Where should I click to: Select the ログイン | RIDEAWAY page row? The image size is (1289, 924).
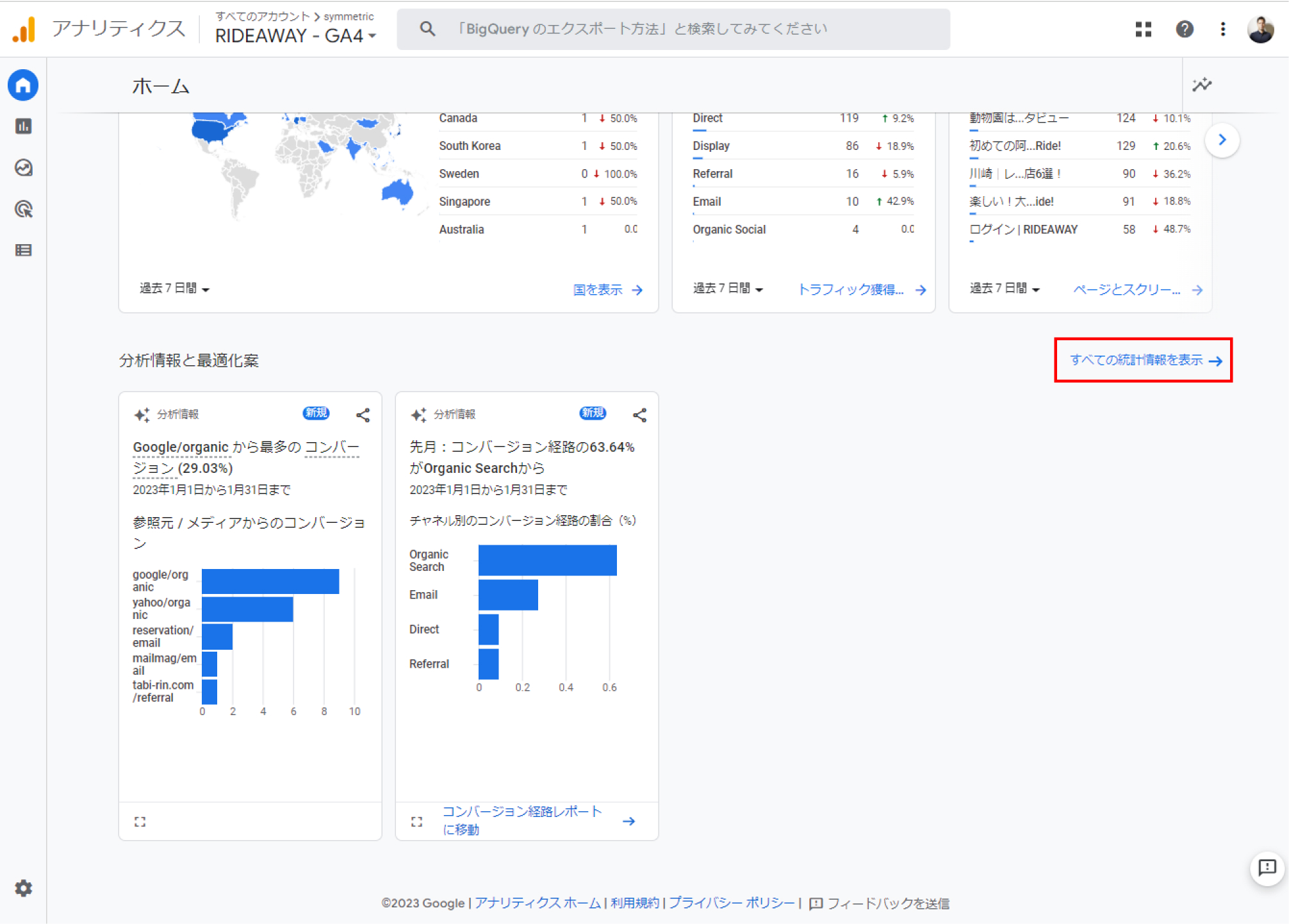1080,229
